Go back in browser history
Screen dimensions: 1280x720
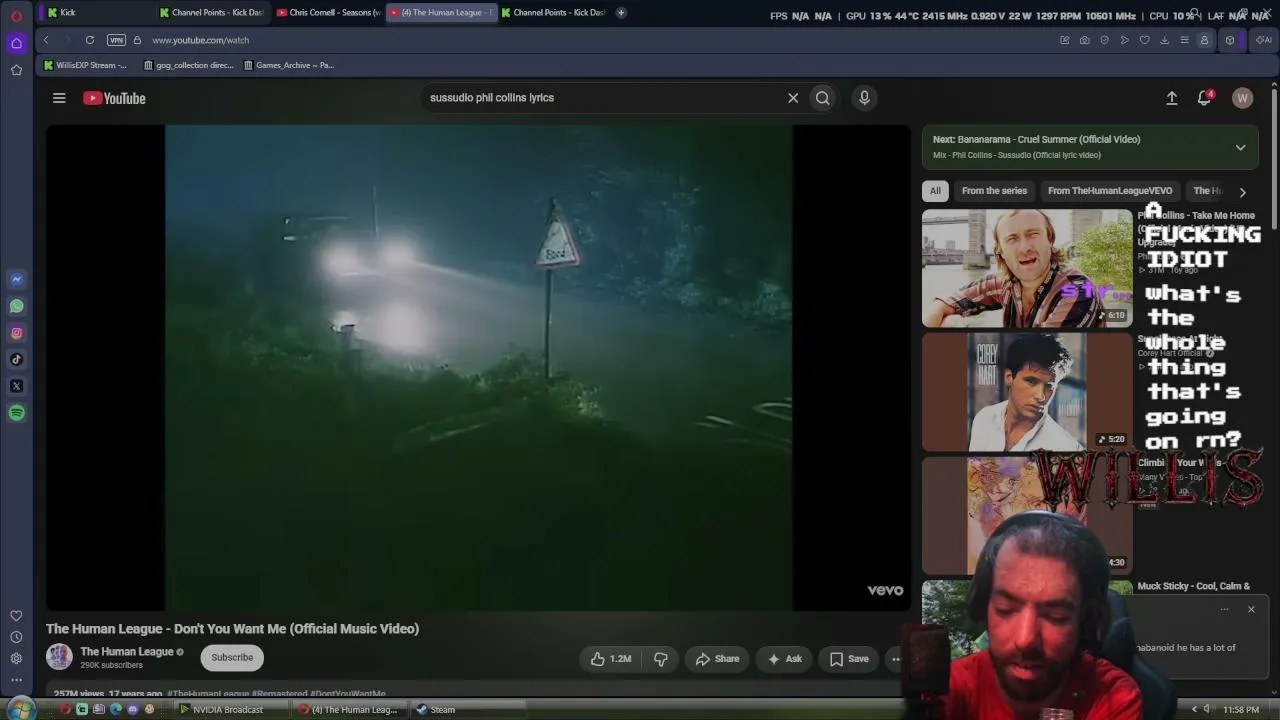[46, 40]
